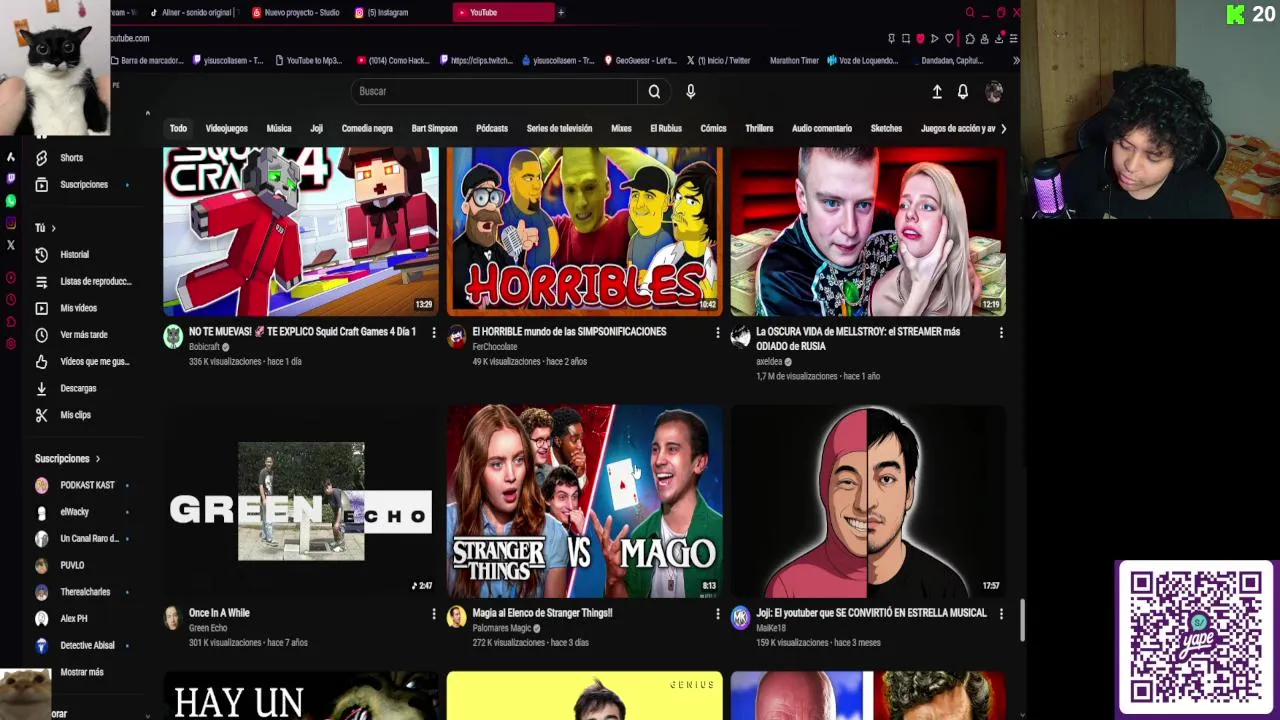Open Green Echo channel name link

click(x=208, y=628)
